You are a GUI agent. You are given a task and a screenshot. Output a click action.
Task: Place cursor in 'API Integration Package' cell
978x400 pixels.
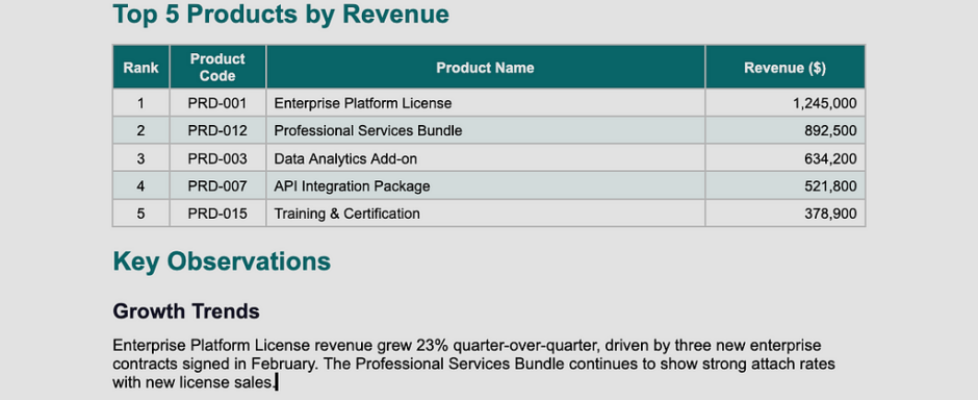point(352,186)
